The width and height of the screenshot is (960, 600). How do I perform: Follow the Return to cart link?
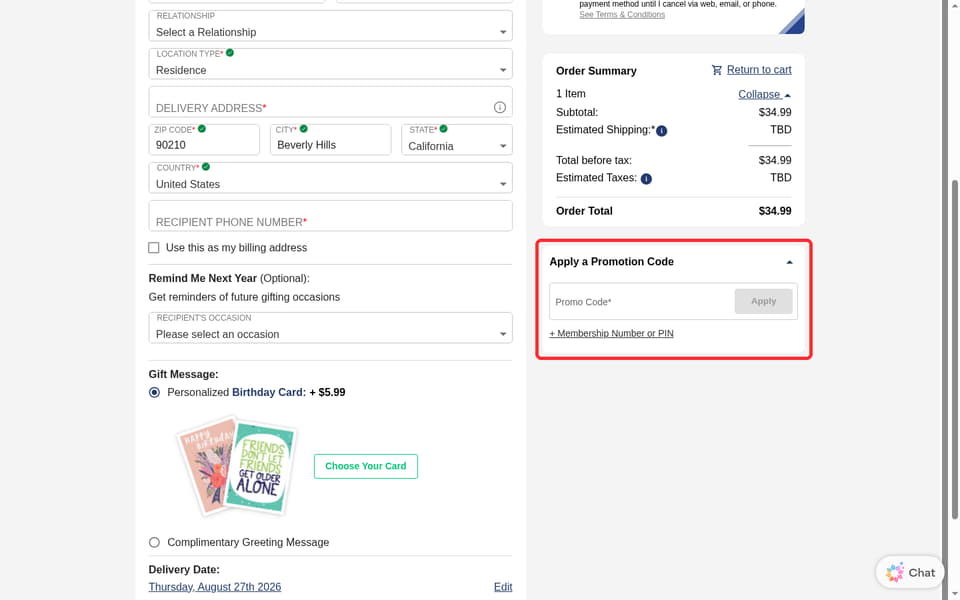pyautogui.click(x=759, y=70)
